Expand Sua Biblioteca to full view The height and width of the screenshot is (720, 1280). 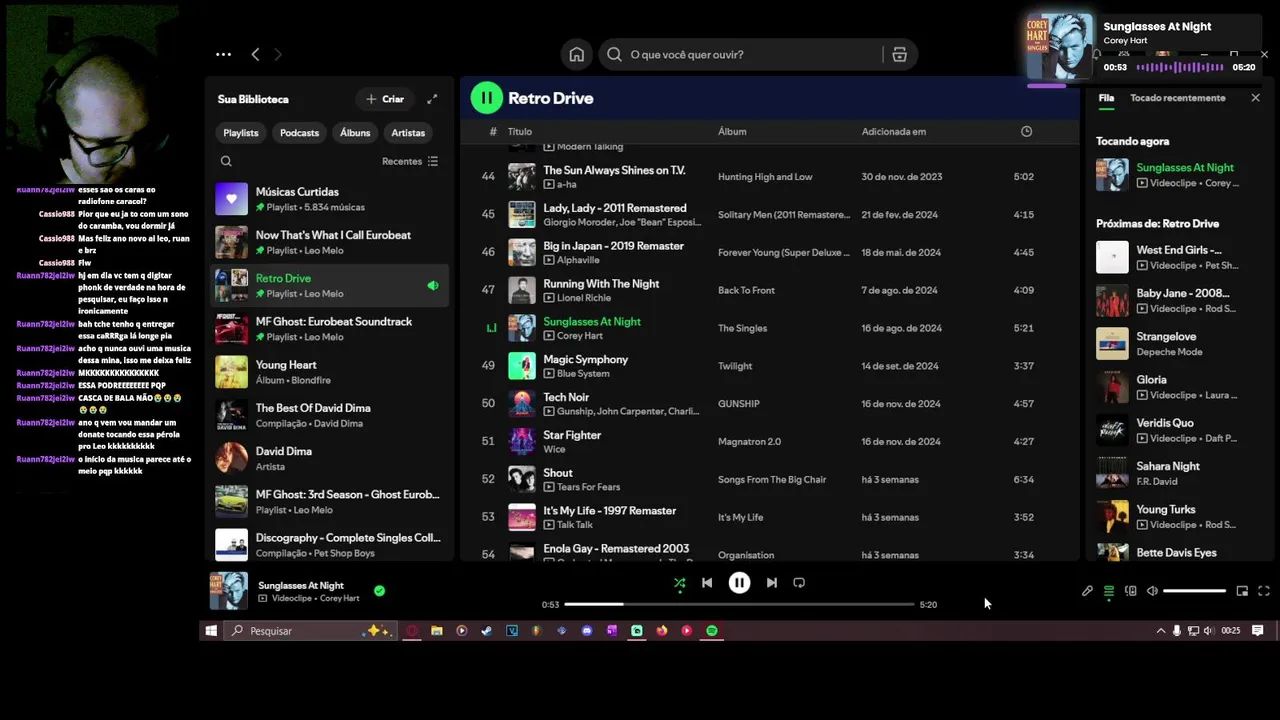pyautogui.click(x=432, y=99)
